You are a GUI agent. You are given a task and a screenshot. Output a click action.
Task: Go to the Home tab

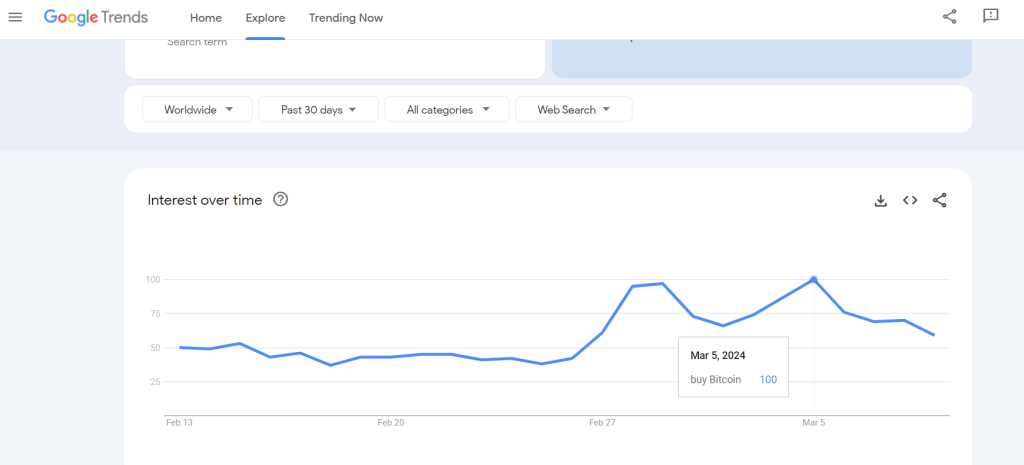pyautogui.click(x=206, y=18)
